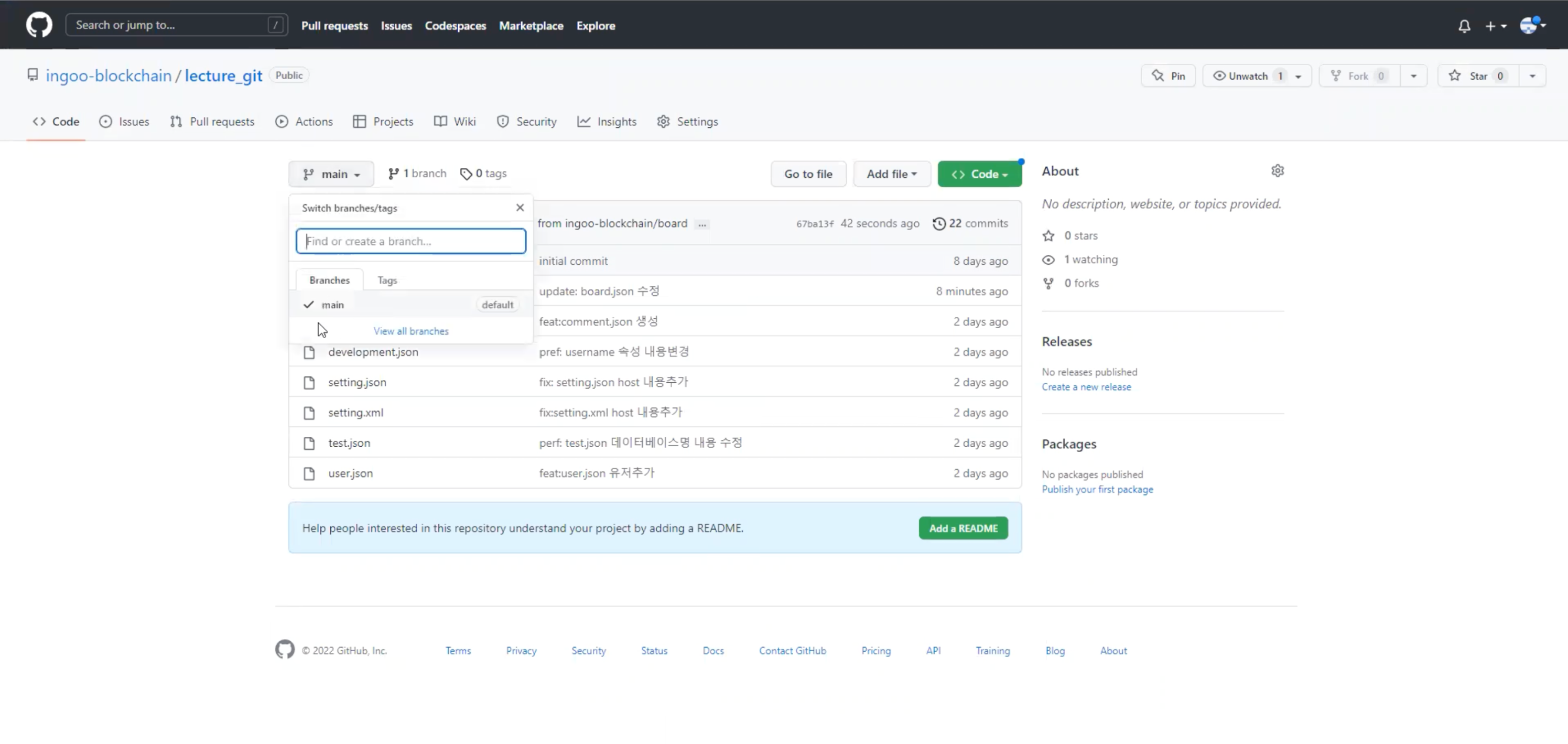Click the 0 tags icon
The image size is (1568, 744).
pyautogui.click(x=466, y=174)
